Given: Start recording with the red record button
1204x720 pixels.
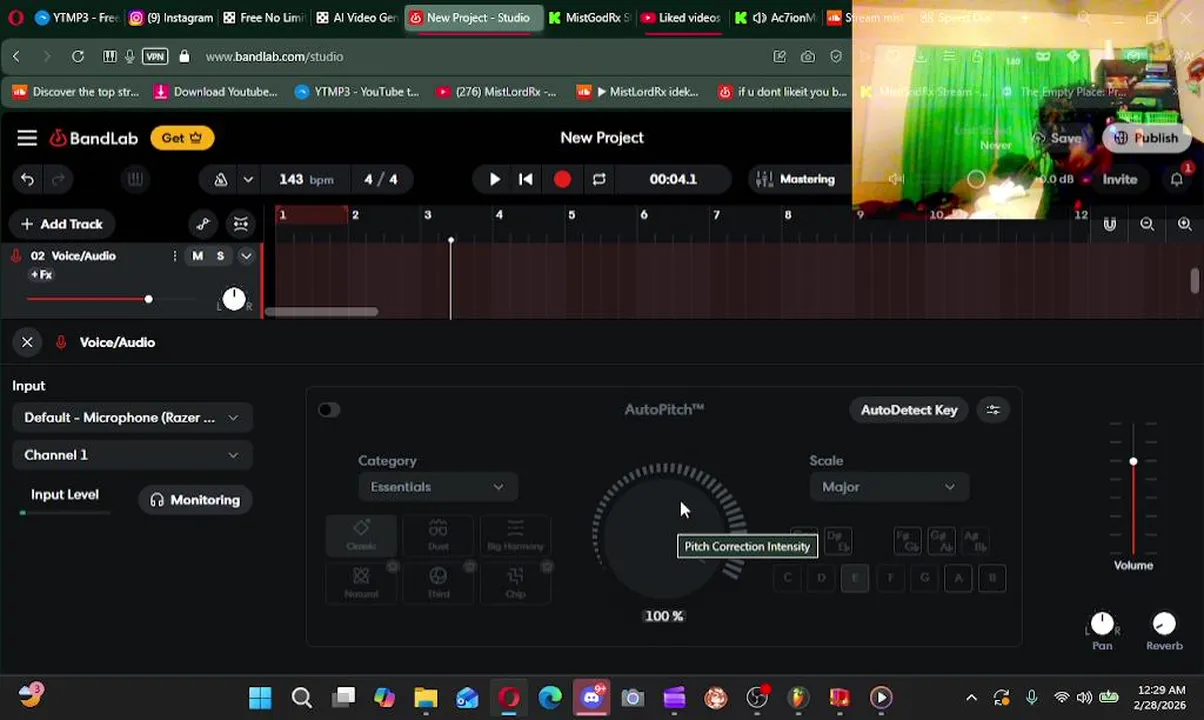Looking at the screenshot, I should click(x=562, y=179).
